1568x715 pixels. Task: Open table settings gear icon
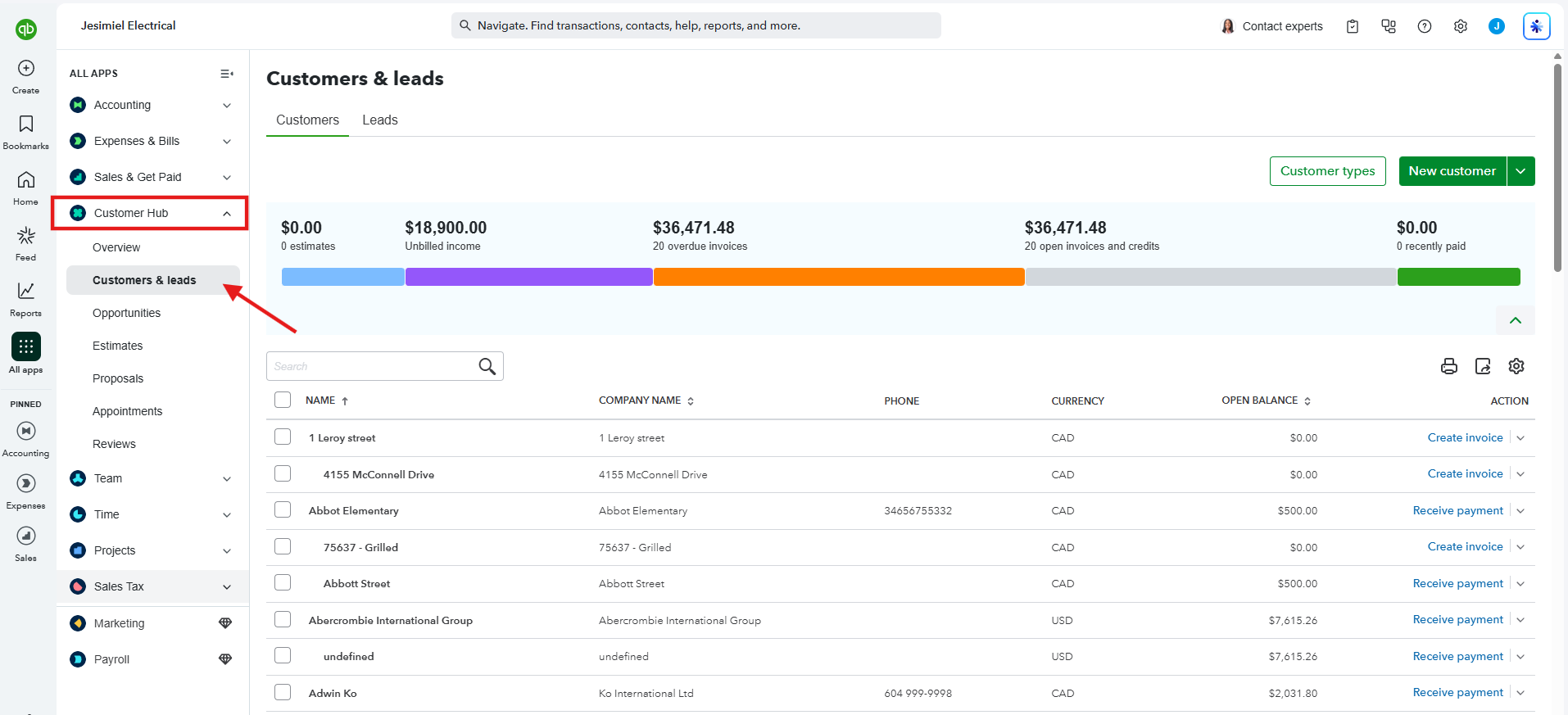pyautogui.click(x=1516, y=366)
